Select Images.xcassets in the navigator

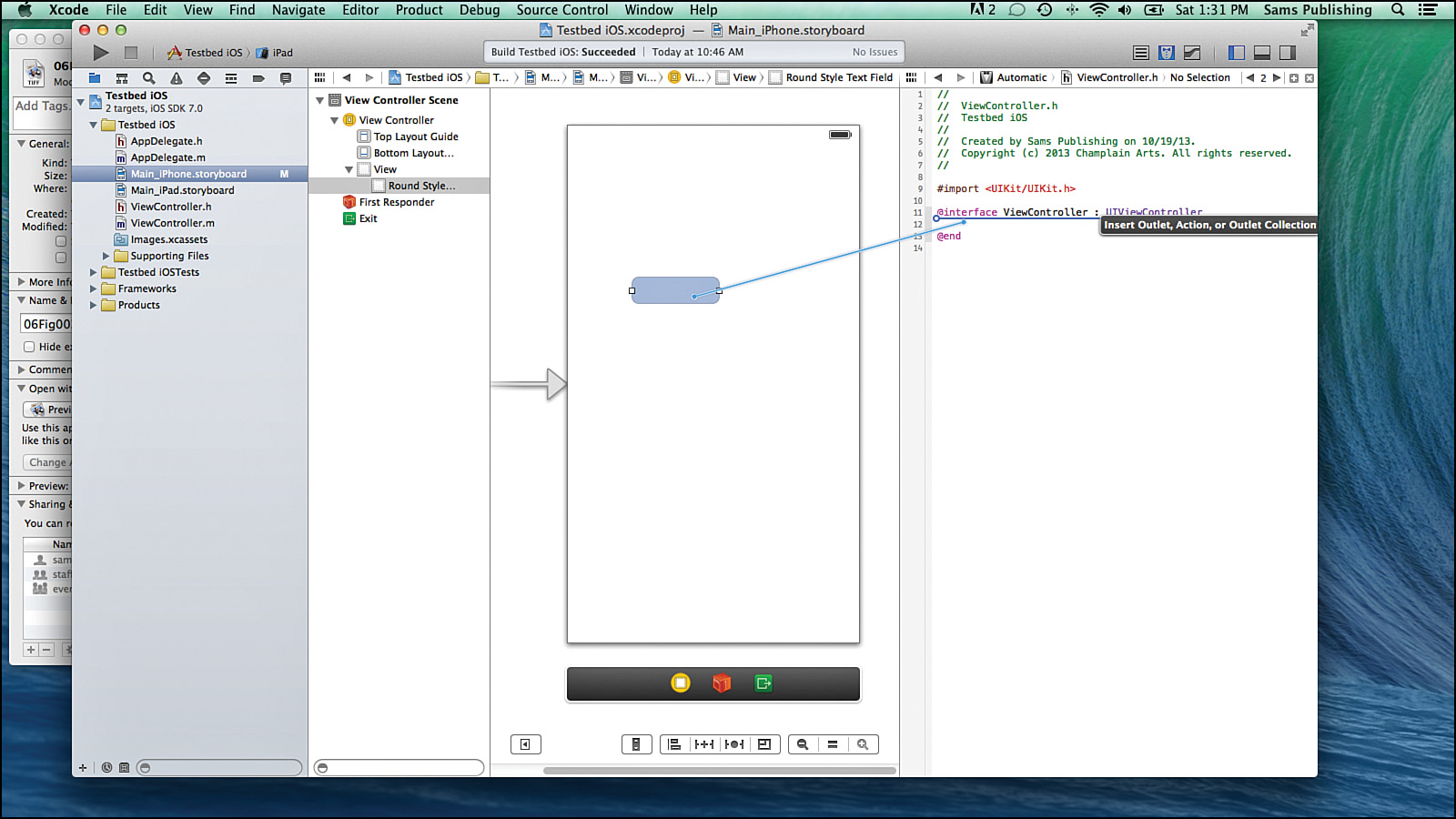[169, 240]
